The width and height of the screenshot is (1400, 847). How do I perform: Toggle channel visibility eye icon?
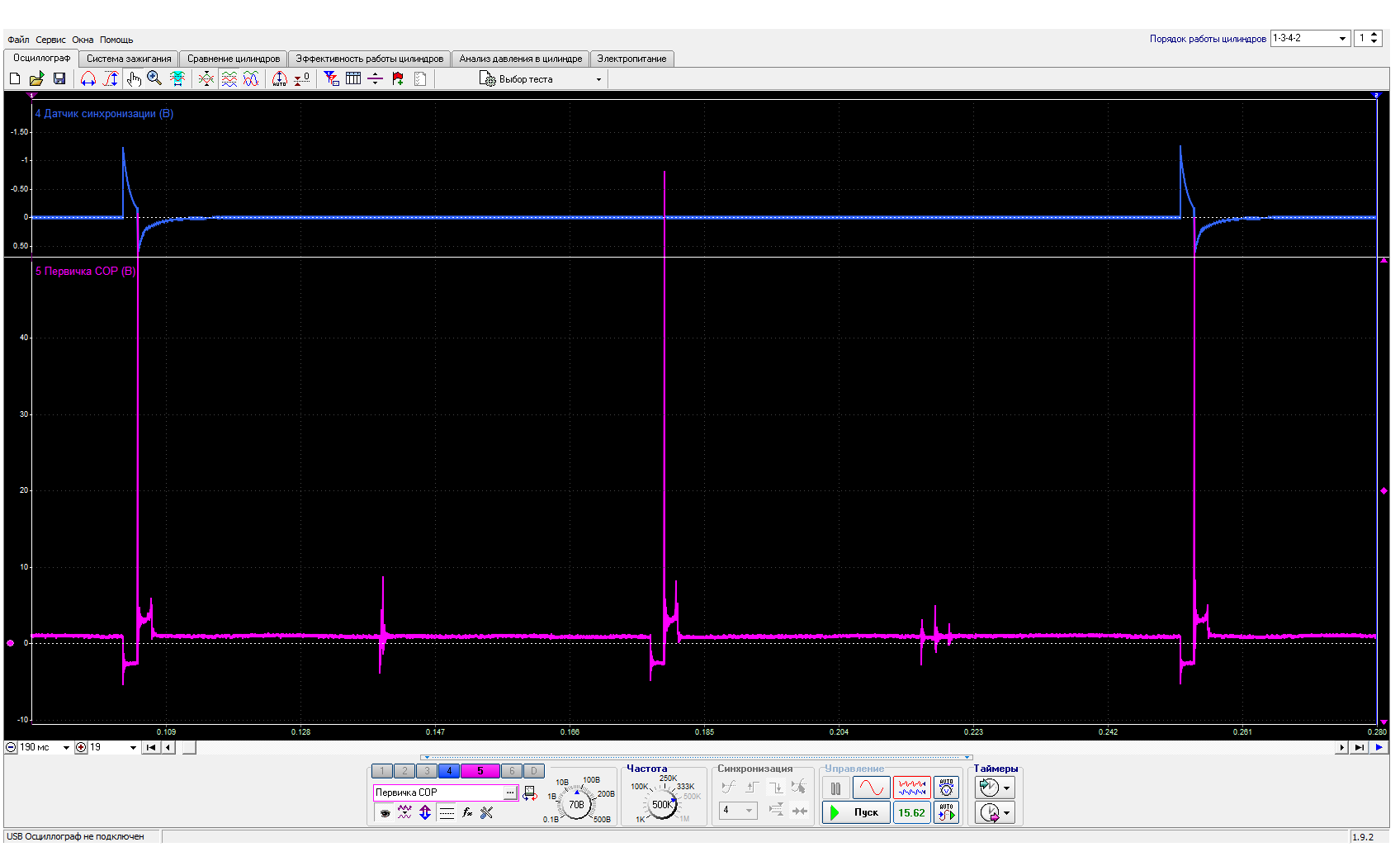tap(385, 813)
